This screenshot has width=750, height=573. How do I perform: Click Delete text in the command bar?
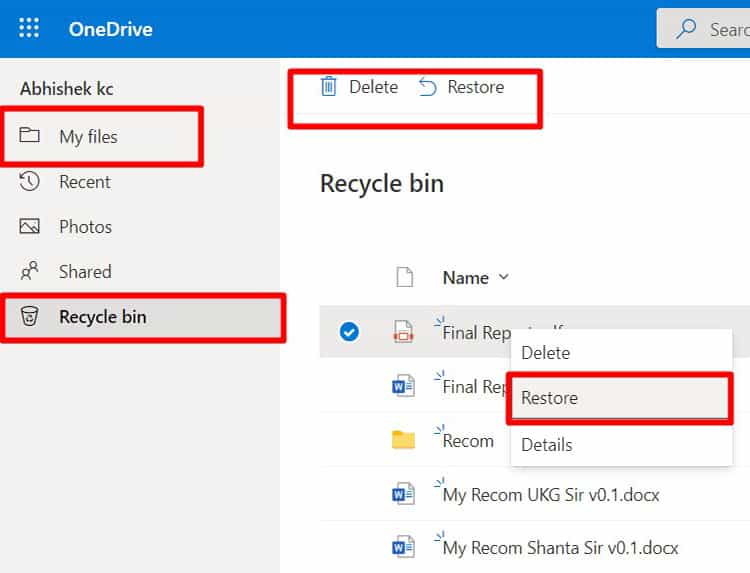tap(374, 87)
